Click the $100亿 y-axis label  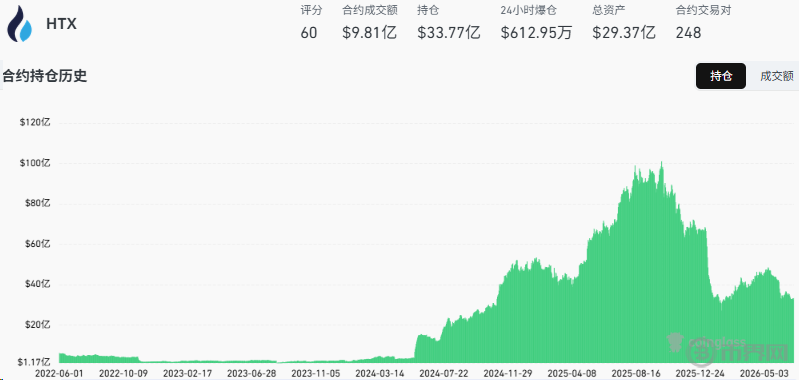[35, 163]
